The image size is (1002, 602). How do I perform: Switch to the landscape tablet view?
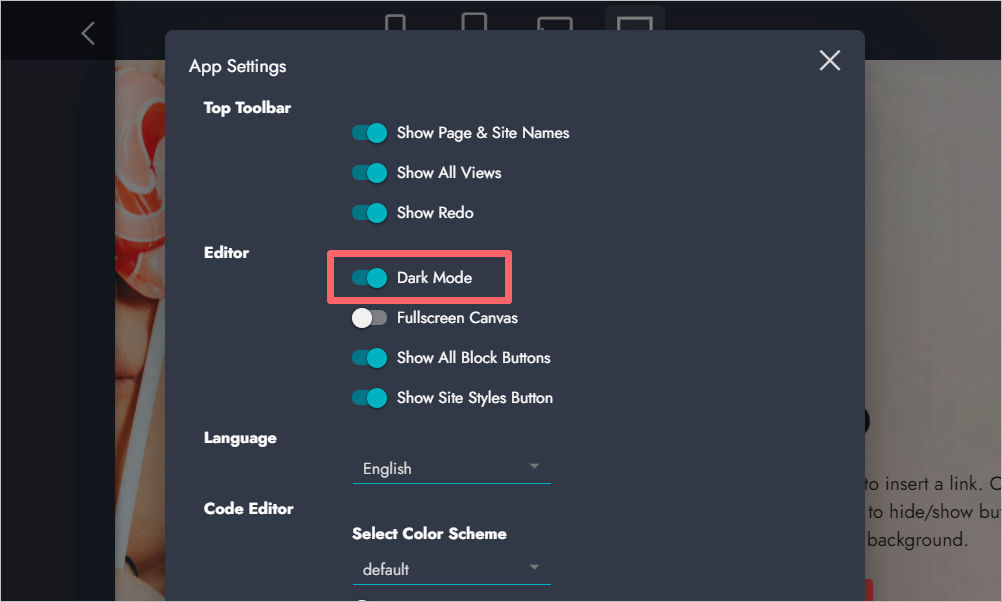[555, 24]
